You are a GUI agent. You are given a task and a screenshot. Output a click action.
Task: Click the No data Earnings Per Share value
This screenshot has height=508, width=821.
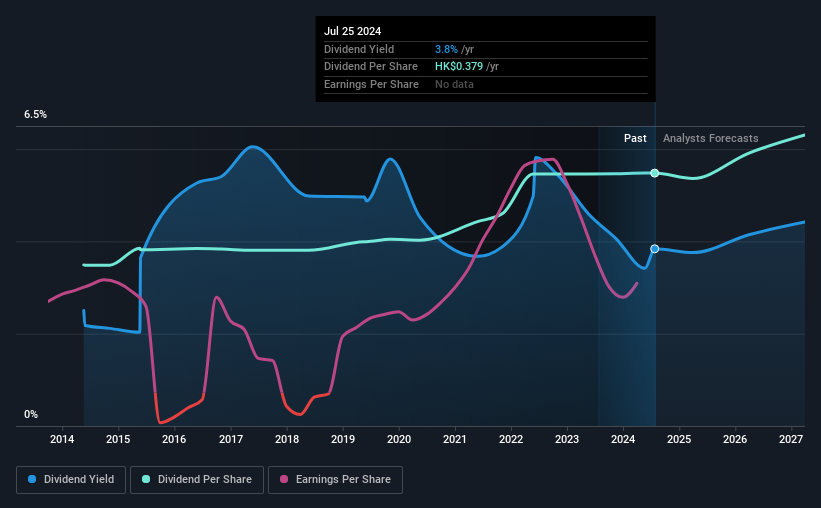pyautogui.click(x=454, y=84)
